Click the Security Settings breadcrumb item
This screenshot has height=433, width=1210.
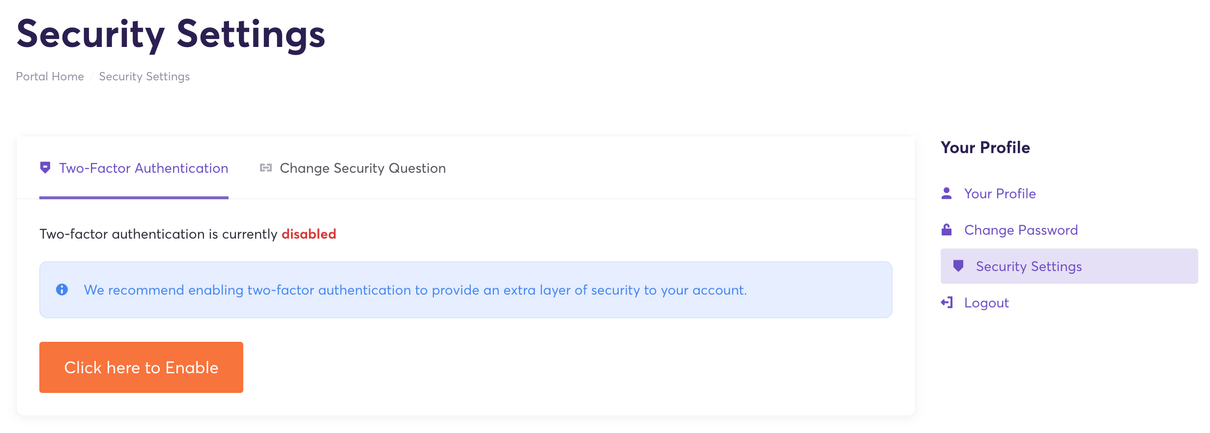coord(144,77)
